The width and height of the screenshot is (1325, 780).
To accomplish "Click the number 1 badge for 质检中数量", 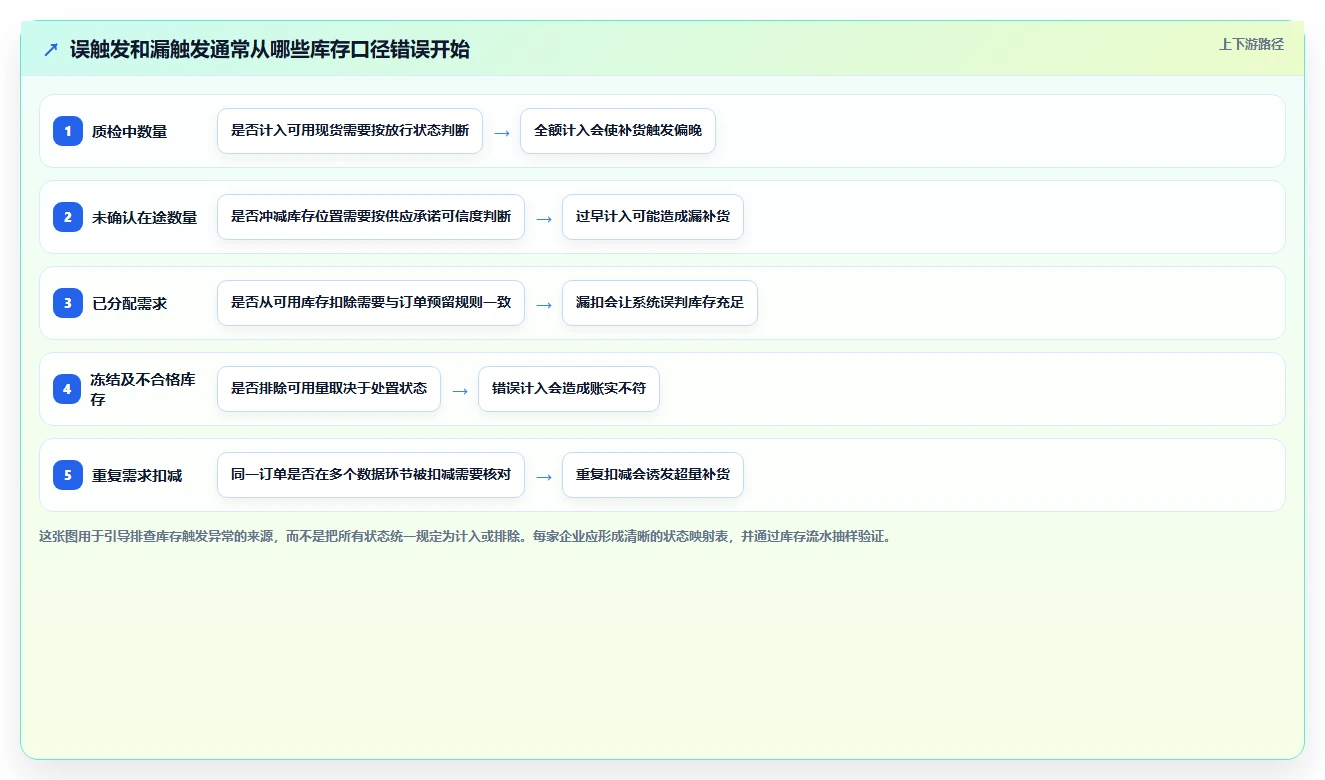I will [x=68, y=131].
